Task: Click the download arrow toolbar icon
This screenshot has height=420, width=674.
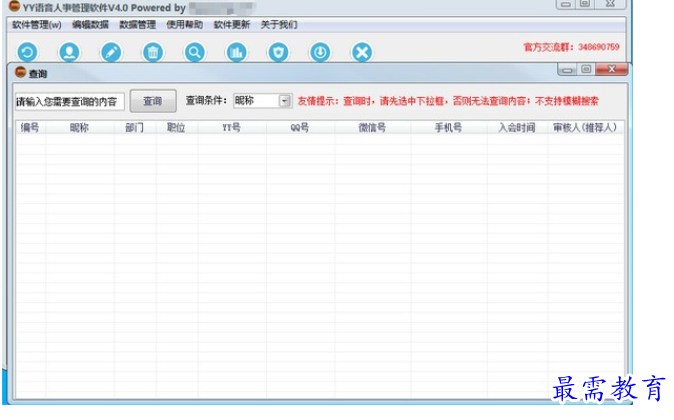Action: point(320,52)
